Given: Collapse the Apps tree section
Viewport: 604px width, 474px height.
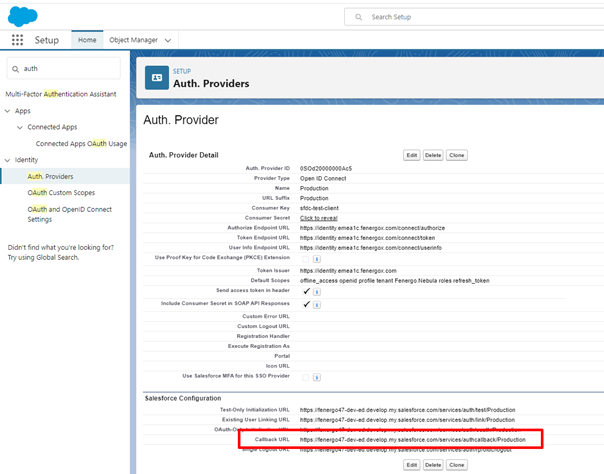Looking at the screenshot, I should [x=7, y=111].
